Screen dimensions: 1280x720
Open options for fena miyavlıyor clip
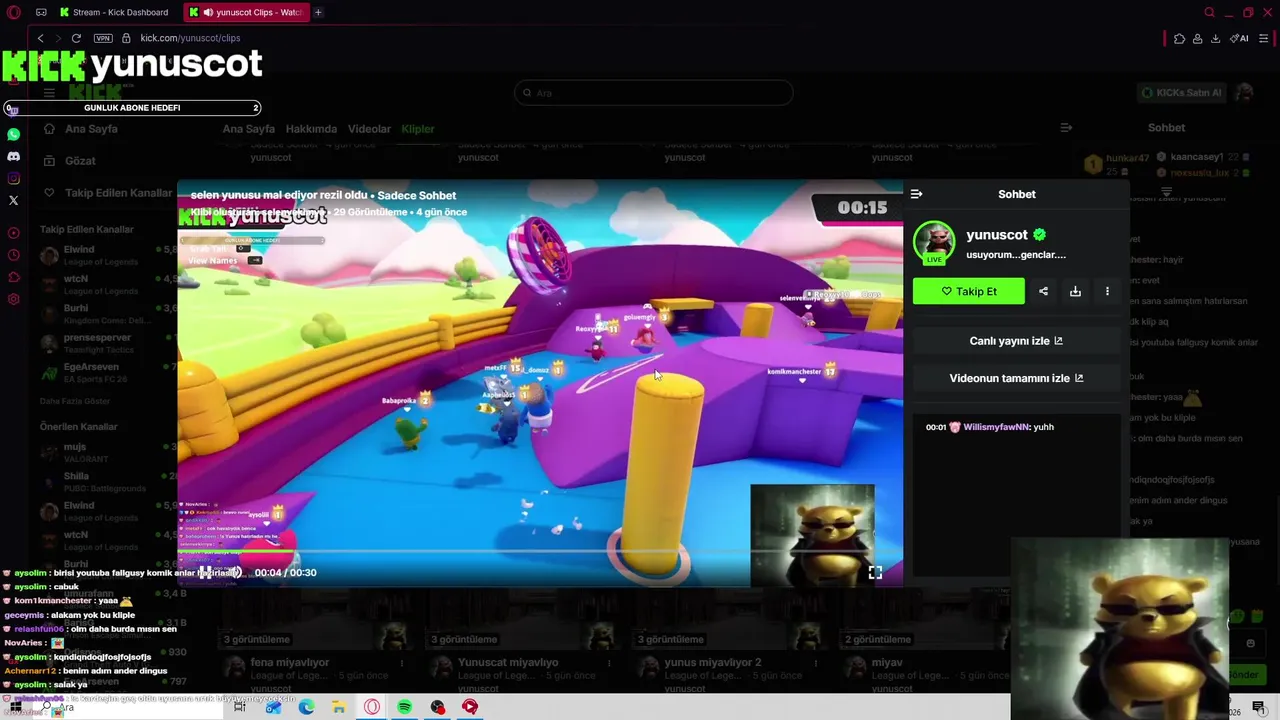click(x=402, y=663)
